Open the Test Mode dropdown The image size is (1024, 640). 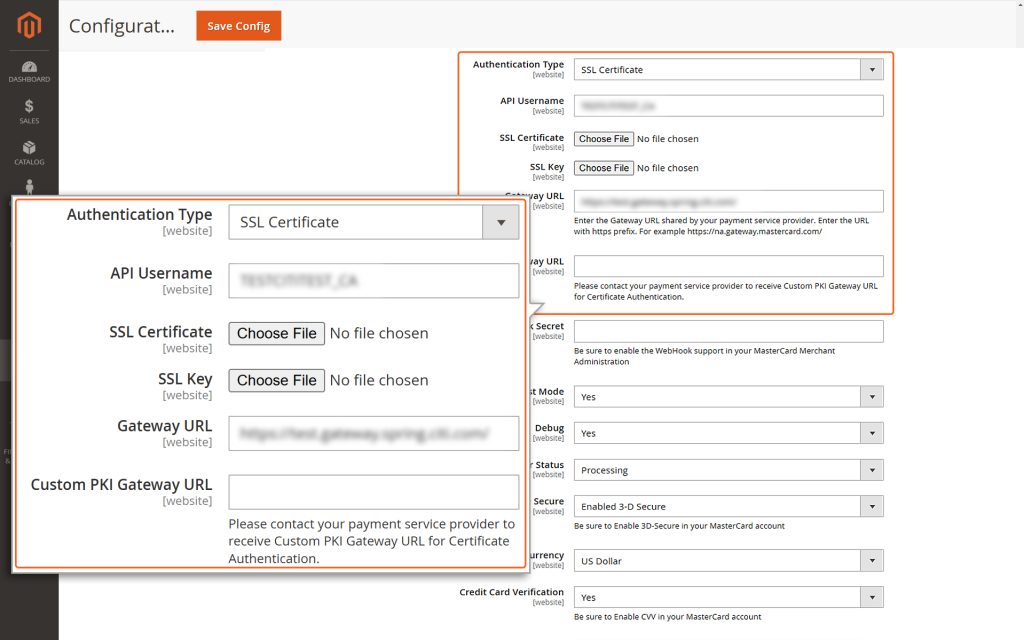click(728, 396)
